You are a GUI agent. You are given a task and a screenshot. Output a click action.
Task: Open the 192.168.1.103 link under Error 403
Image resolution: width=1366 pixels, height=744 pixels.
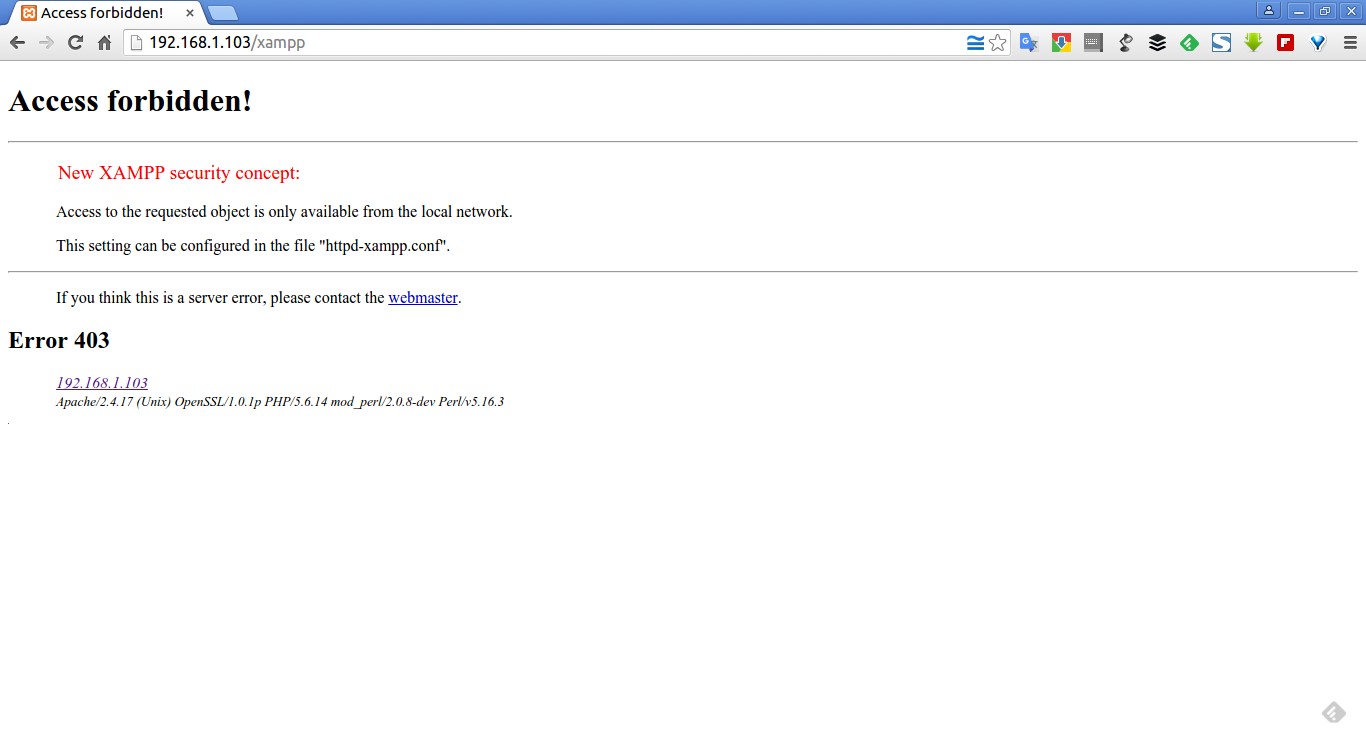click(x=102, y=383)
